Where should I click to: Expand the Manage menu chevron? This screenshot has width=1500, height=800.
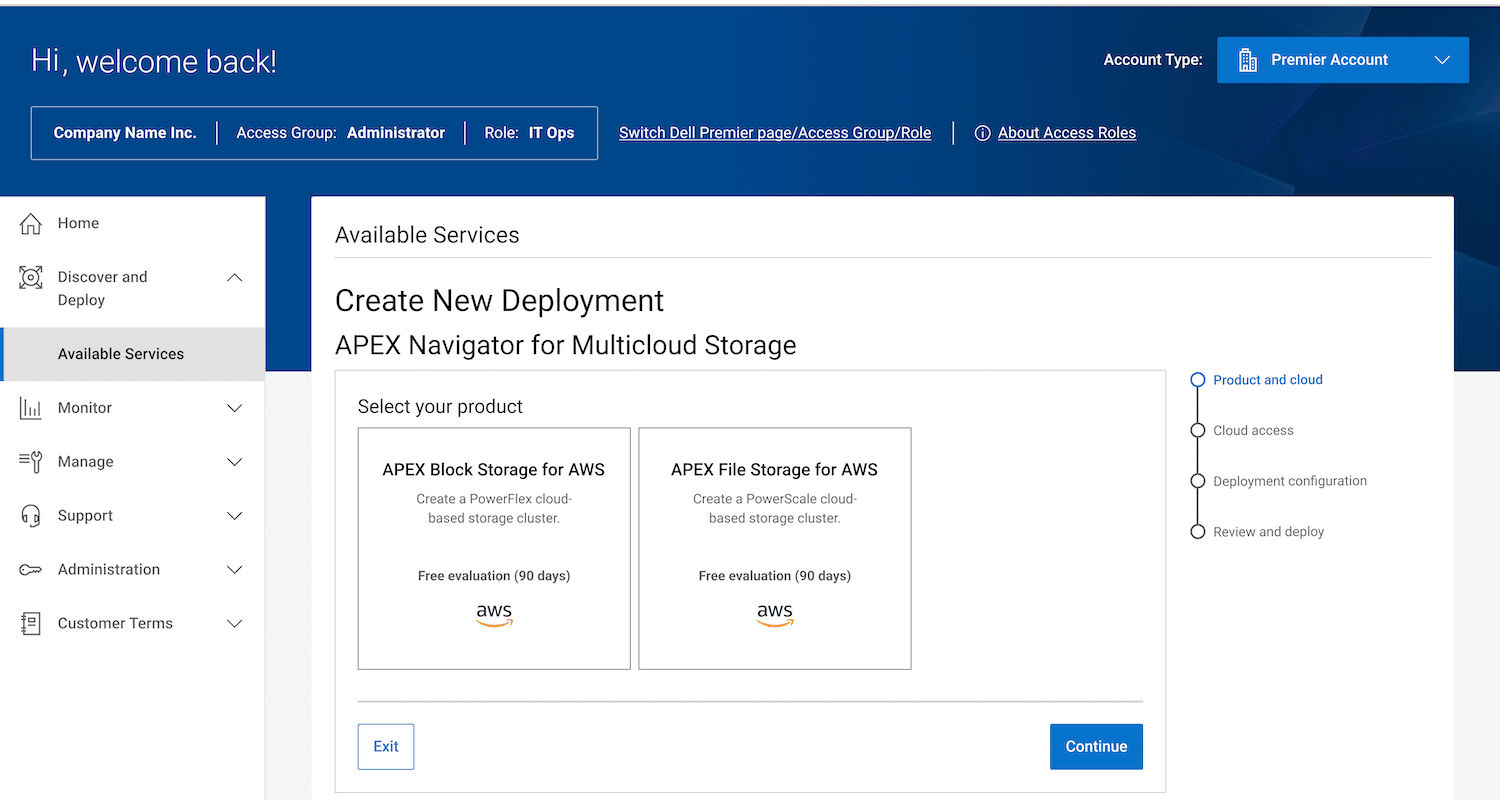coord(235,462)
